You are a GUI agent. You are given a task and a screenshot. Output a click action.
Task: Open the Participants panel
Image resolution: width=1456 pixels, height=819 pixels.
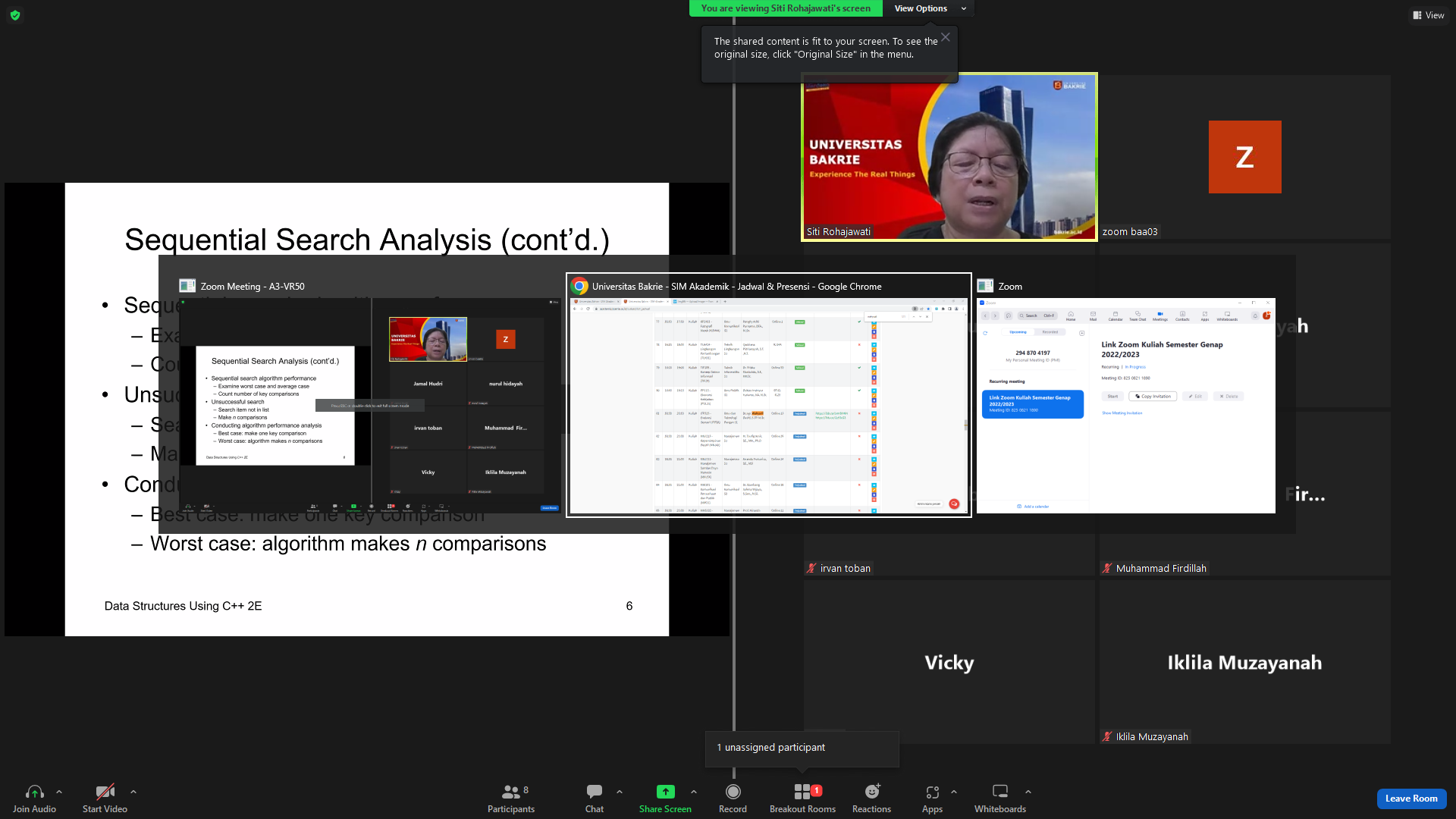coord(511,798)
